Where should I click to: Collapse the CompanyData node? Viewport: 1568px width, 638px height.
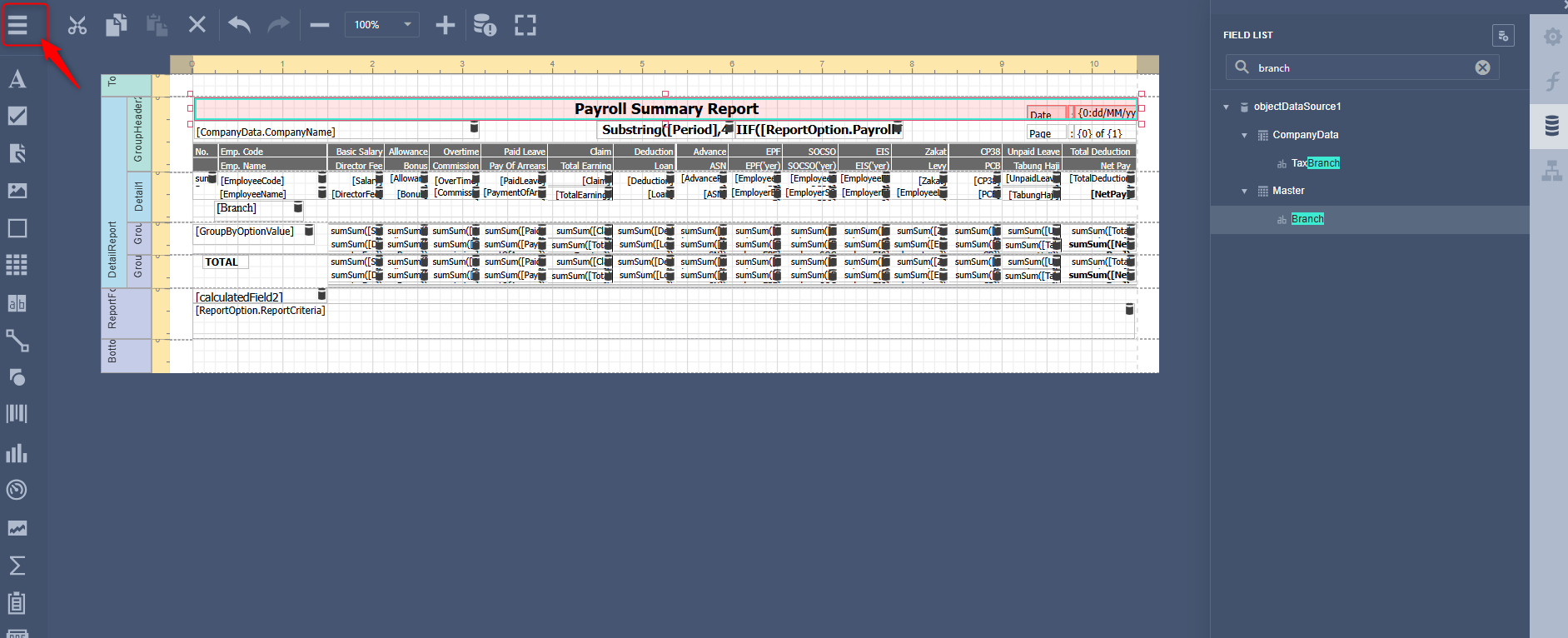(x=1244, y=135)
